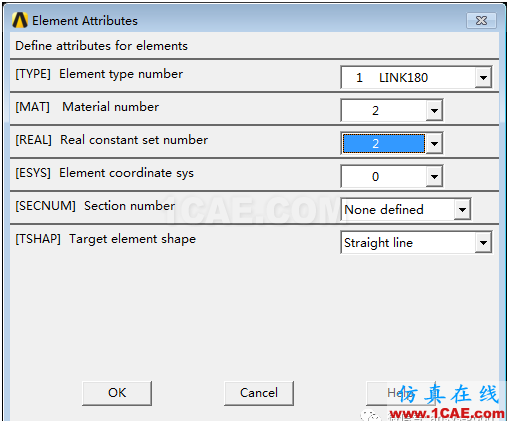
Task: Select the LINK180 element type field
Action: [x=408, y=77]
